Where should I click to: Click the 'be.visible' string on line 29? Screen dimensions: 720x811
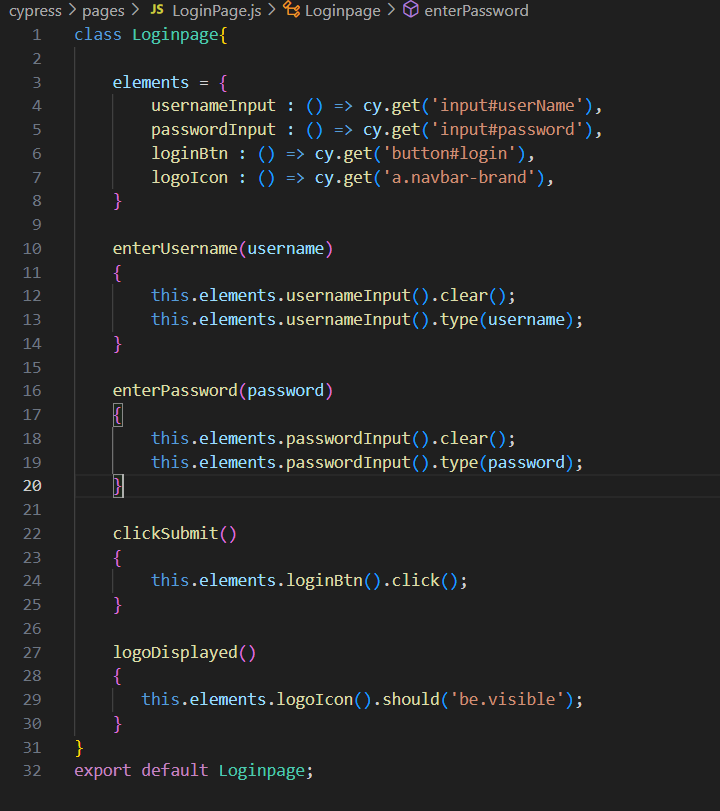coord(507,699)
